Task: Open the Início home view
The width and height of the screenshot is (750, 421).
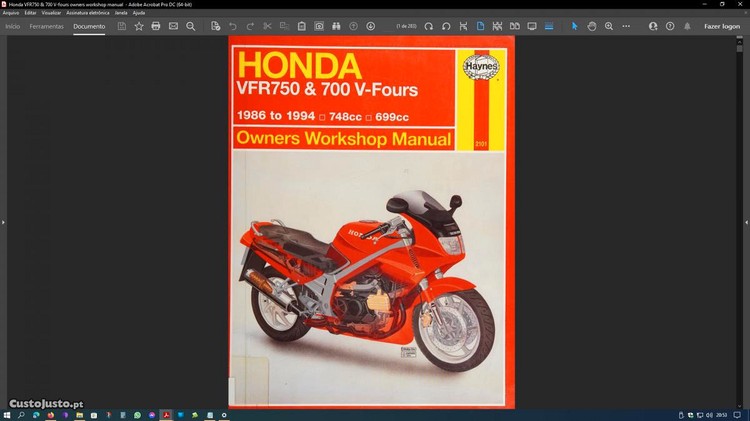Action: pyautogui.click(x=13, y=26)
